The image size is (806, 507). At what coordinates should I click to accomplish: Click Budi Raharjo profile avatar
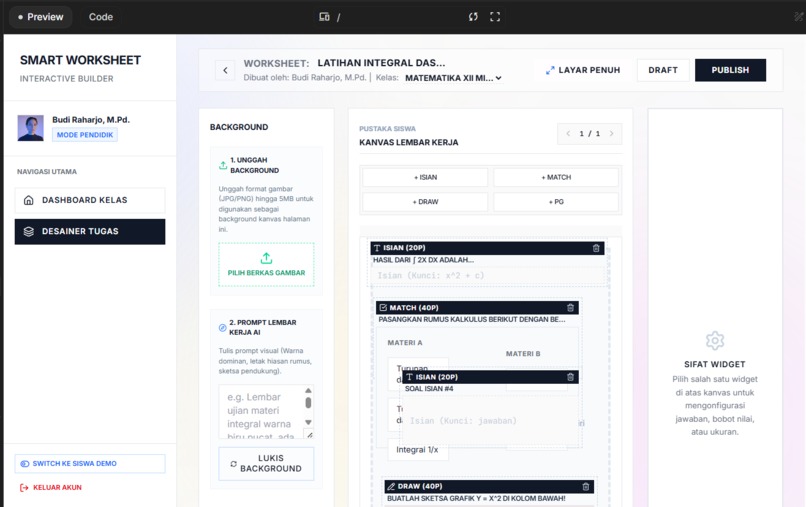click(30, 128)
